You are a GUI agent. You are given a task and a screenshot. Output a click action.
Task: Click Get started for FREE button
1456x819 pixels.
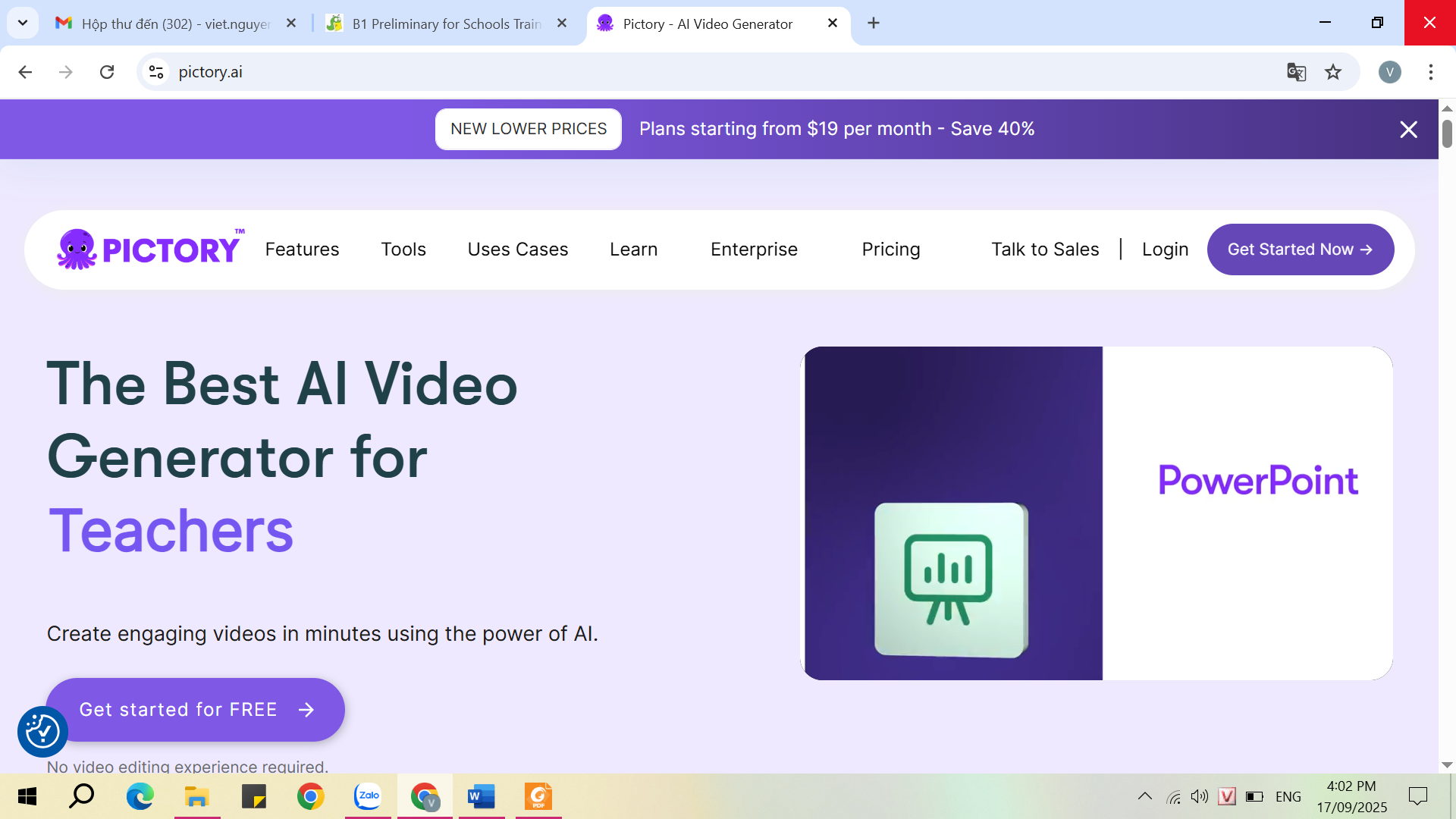click(x=196, y=710)
